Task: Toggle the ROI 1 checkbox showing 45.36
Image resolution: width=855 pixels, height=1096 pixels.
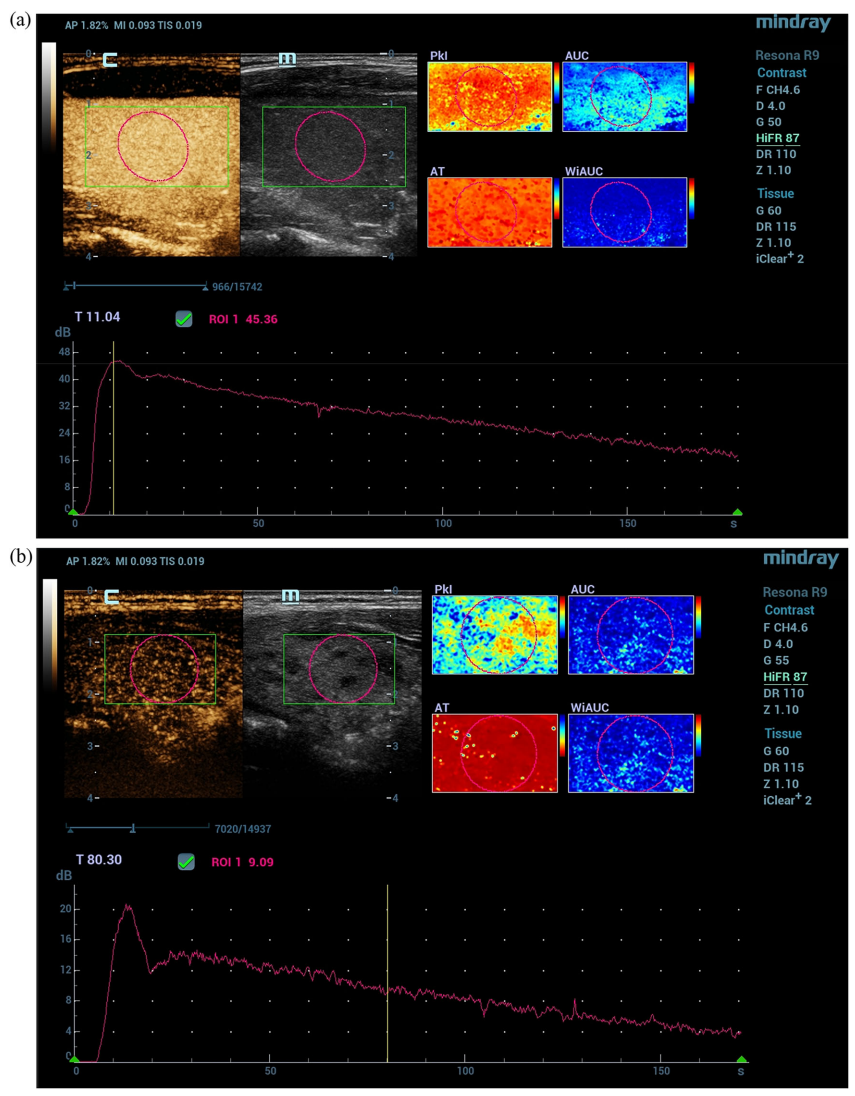Action: pos(184,319)
